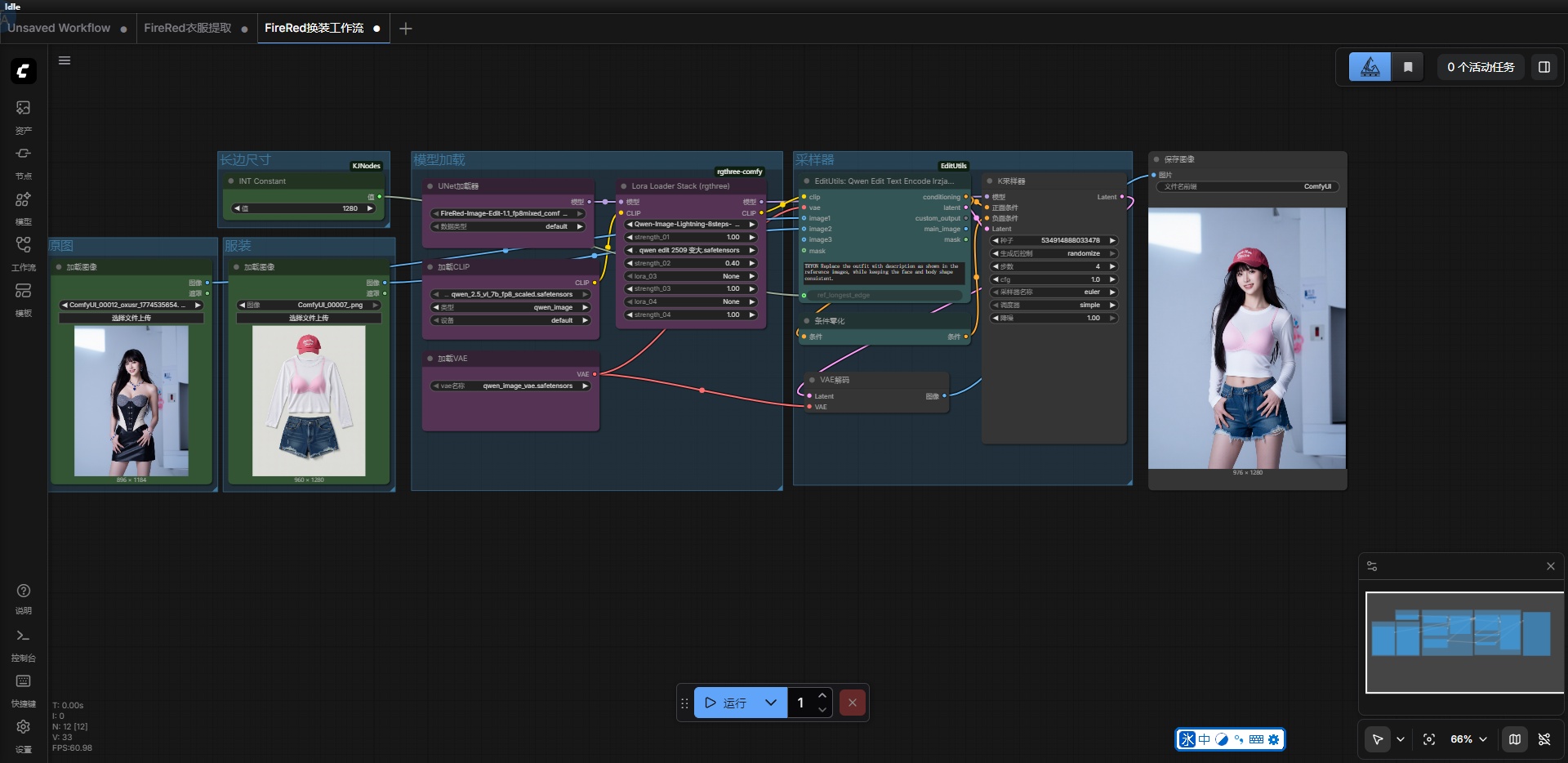The height and width of the screenshot is (763, 1568).
Task: Click 选择文件上传 under the ComfyUI_00007 image
Action: [309, 318]
